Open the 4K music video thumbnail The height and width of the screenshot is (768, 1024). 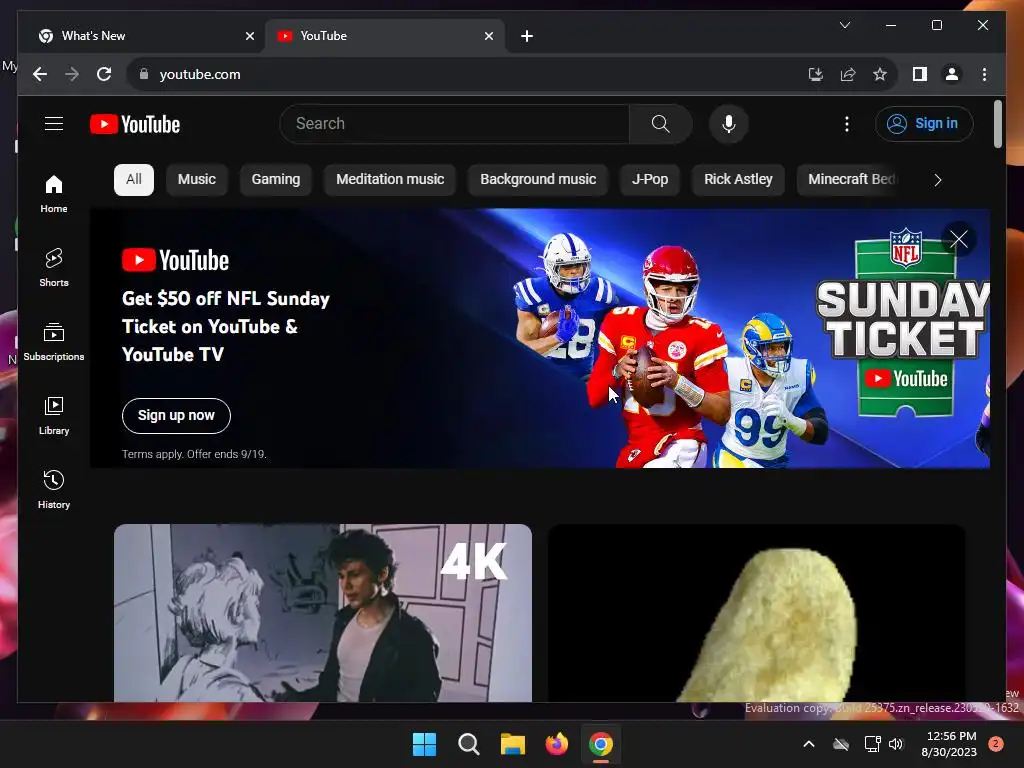click(x=323, y=613)
